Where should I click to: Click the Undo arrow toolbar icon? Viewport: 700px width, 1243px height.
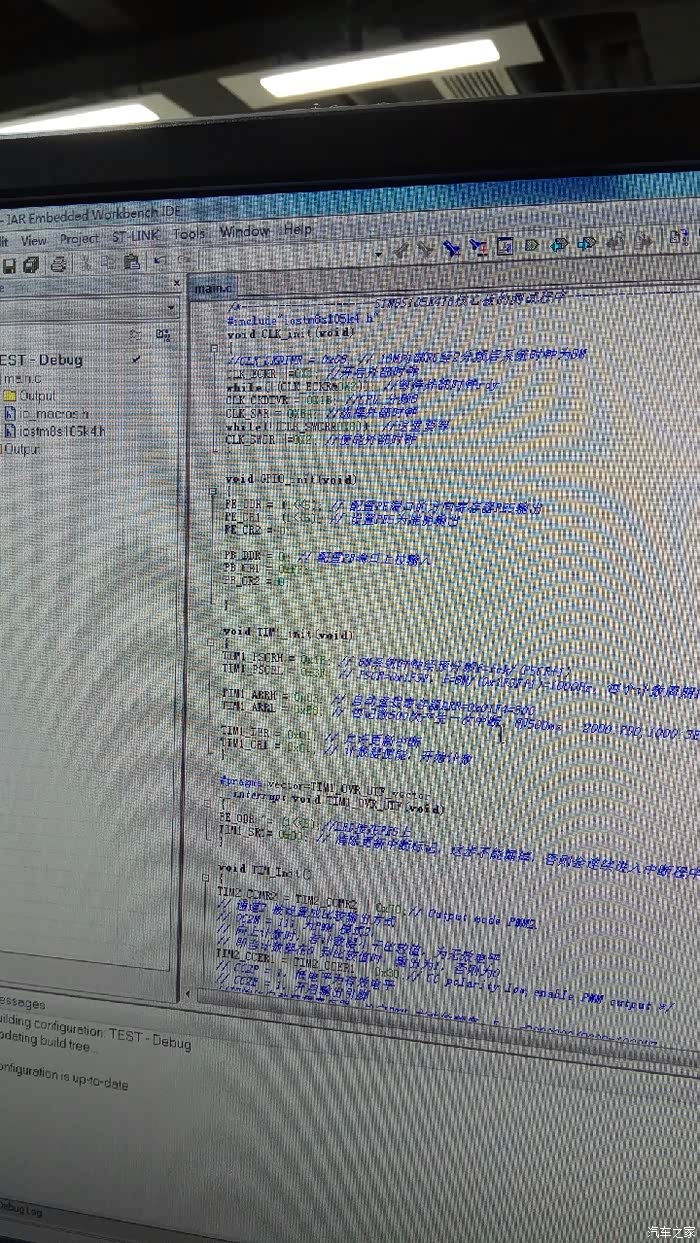(x=159, y=261)
